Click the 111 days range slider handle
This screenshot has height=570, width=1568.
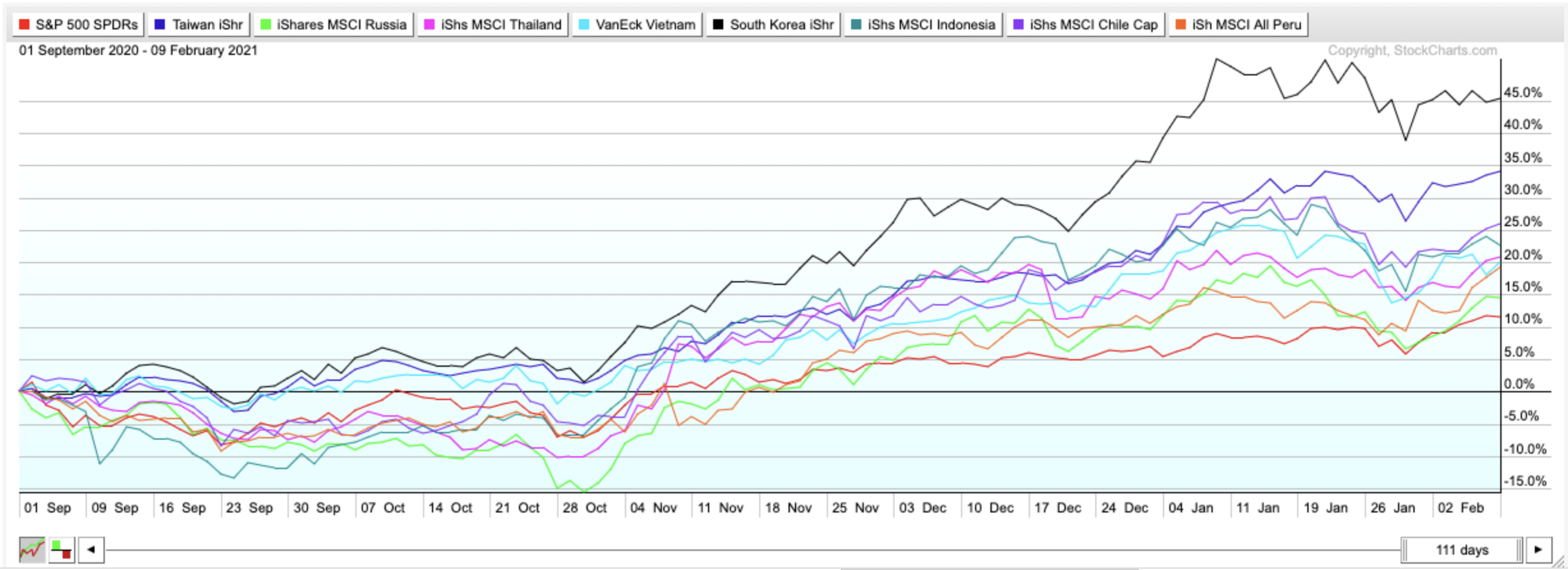1462,550
